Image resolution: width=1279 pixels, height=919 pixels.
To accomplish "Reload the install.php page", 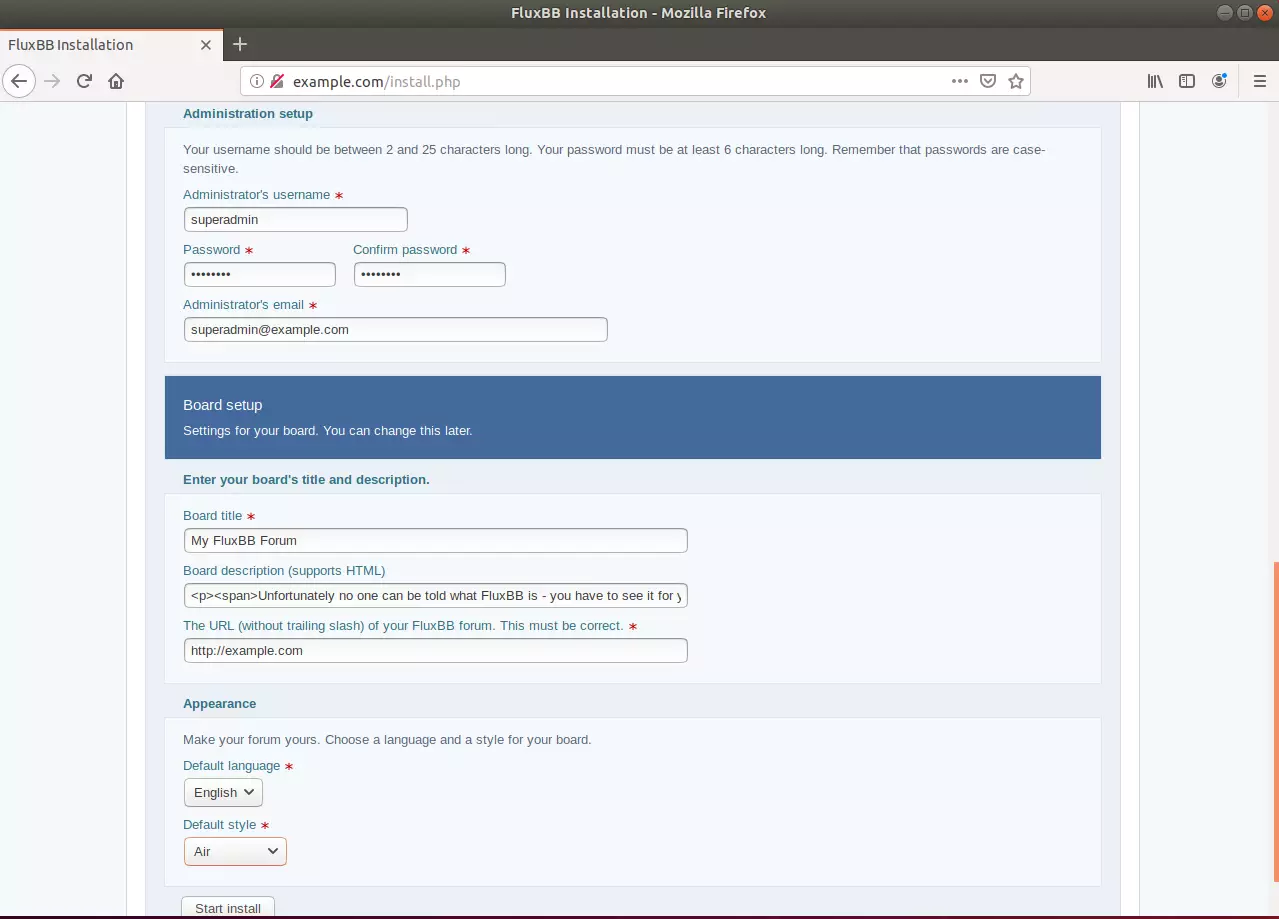I will pos(84,81).
